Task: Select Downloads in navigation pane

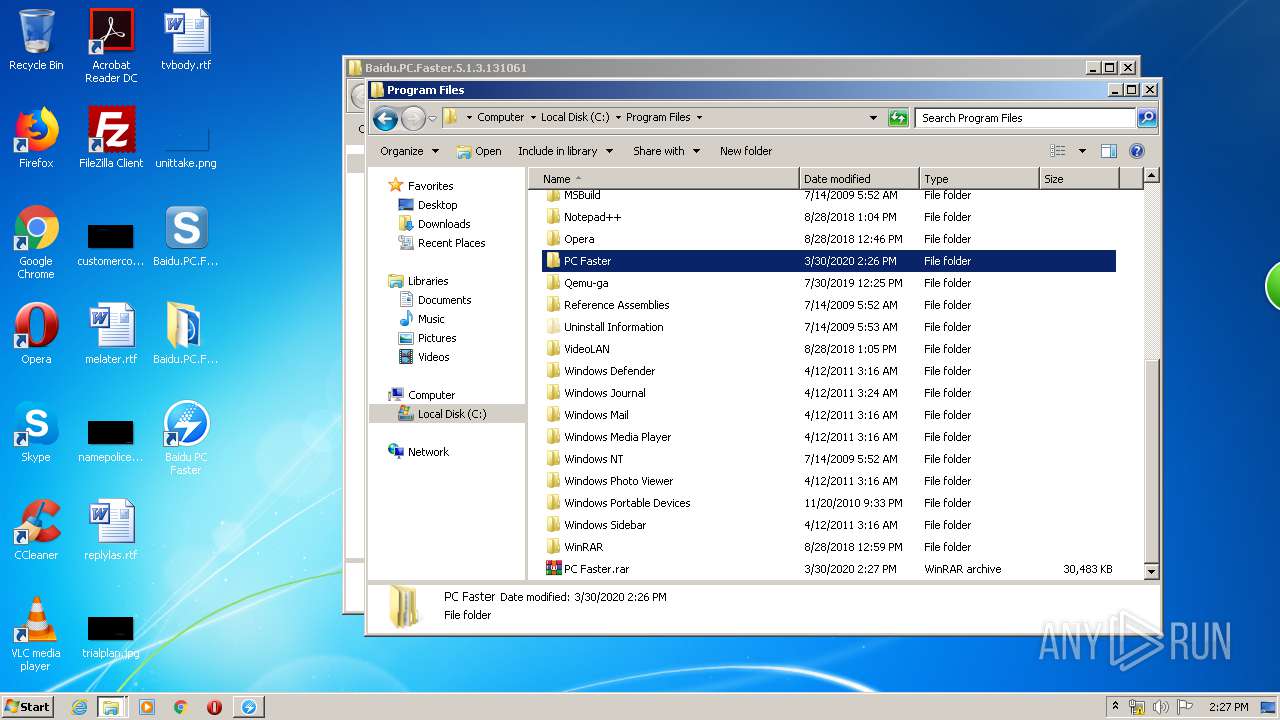Action: click(434, 224)
